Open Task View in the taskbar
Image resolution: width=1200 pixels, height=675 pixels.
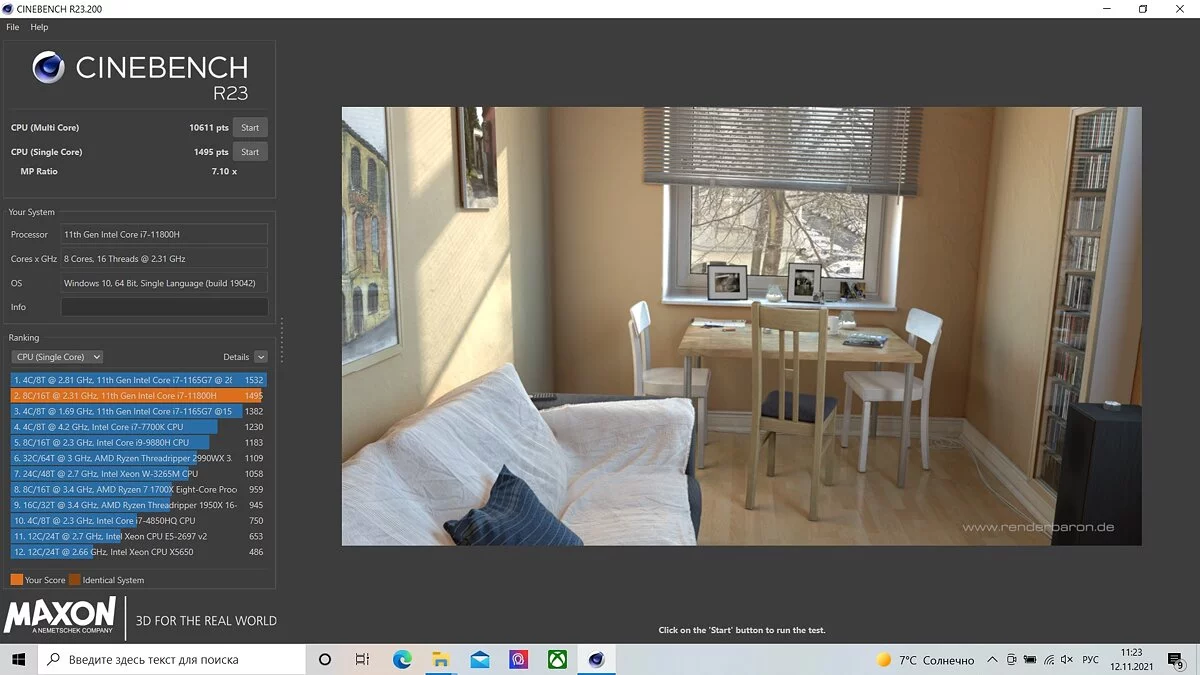362,660
